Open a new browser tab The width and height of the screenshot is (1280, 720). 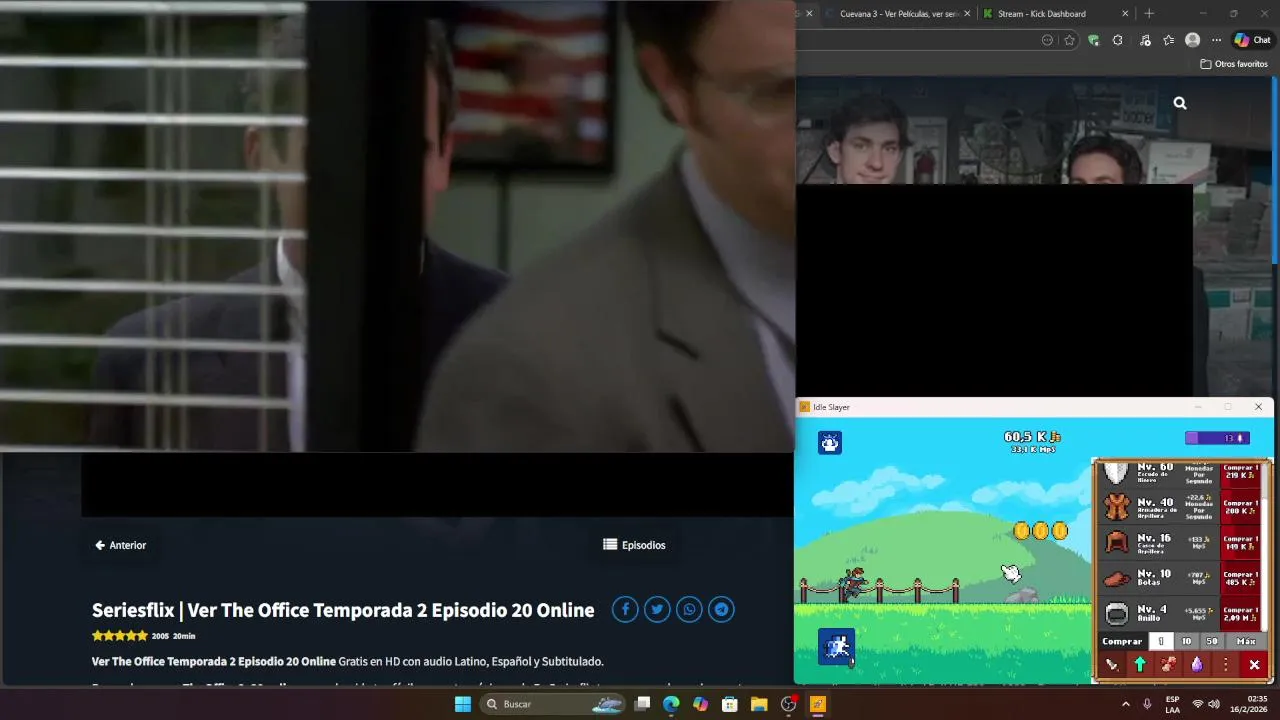[x=1149, y=14]
